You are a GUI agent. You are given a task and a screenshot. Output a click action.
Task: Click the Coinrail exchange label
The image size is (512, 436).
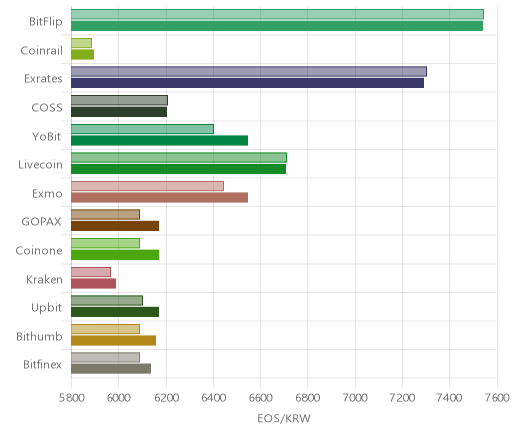pos(41,51)
